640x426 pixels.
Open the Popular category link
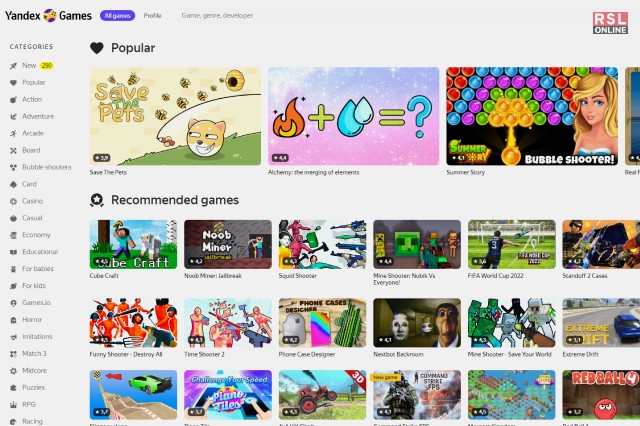pyautogui.click(x=33, y=82)
